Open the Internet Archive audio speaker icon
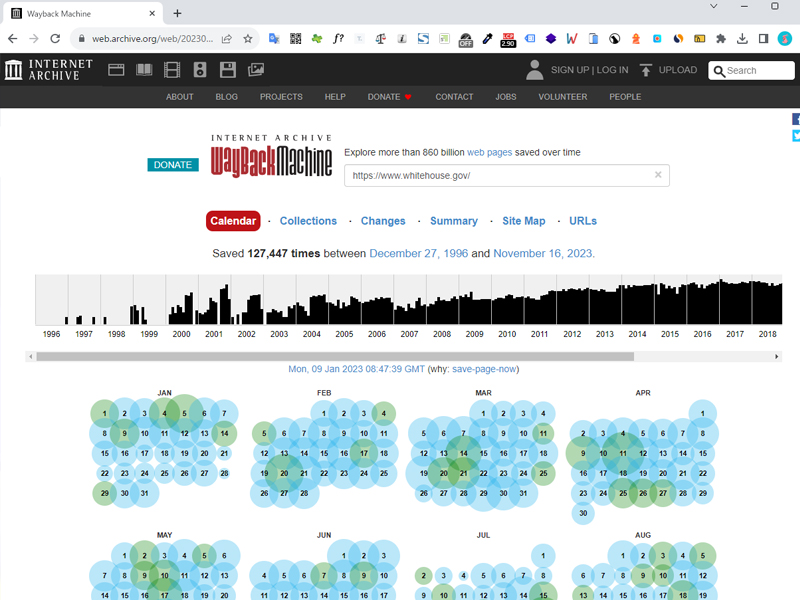800x600 pixels. [200, 70]
